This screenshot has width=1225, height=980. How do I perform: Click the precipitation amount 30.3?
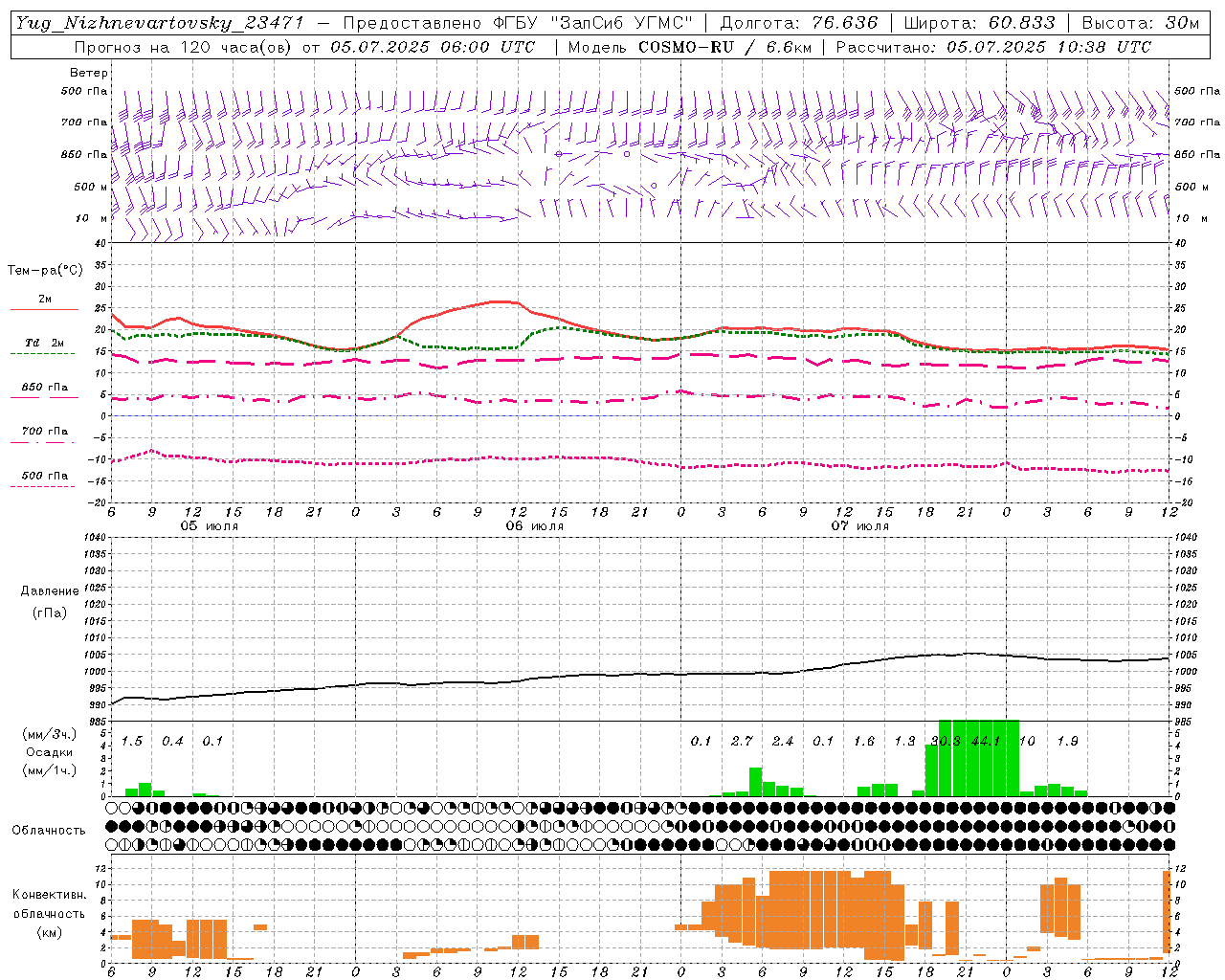[946, 742]
